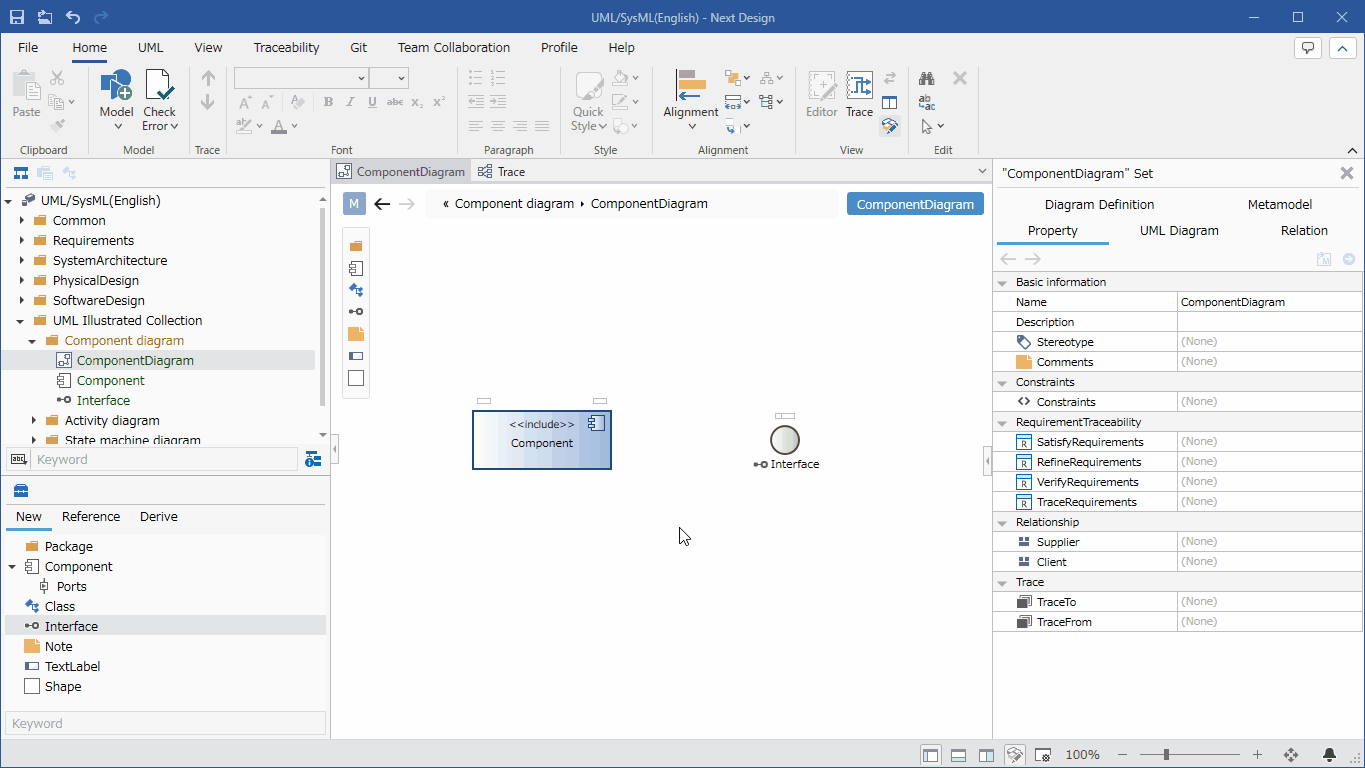
Task: Switch to the Relation inspector tab
Action: (x=1304, y=230)
